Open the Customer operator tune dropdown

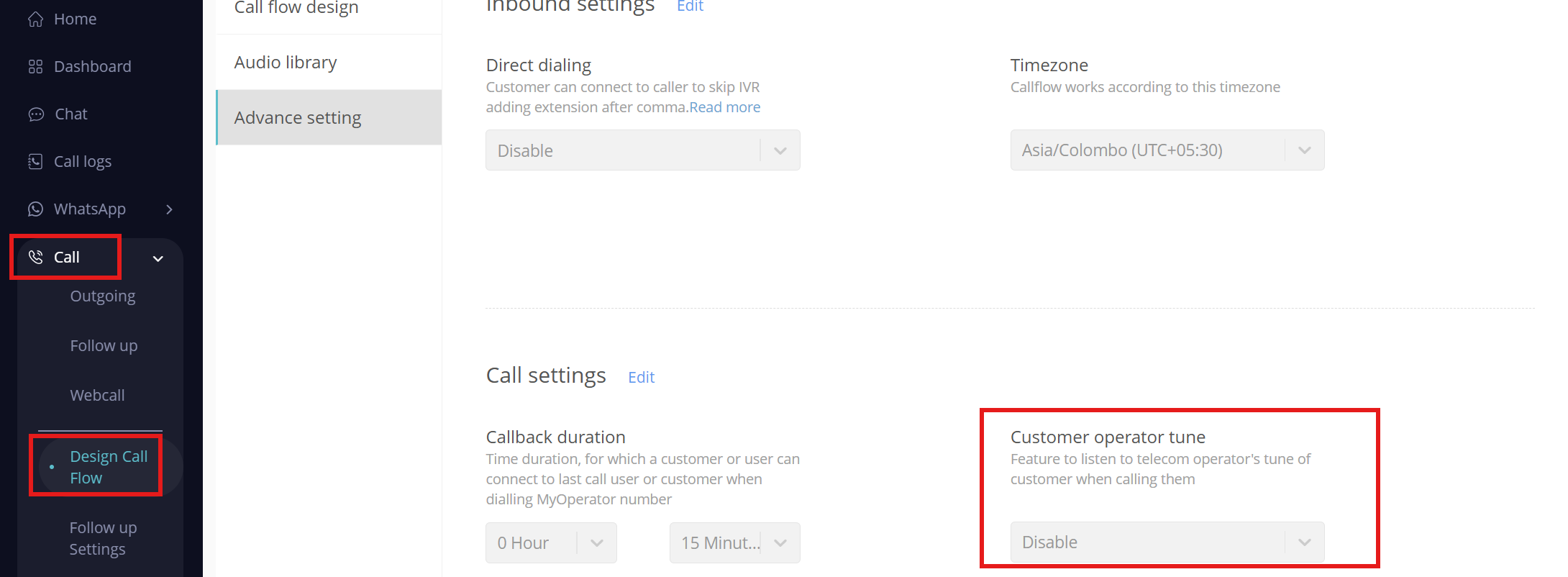pyautogui.click(x=1167, y=542)
